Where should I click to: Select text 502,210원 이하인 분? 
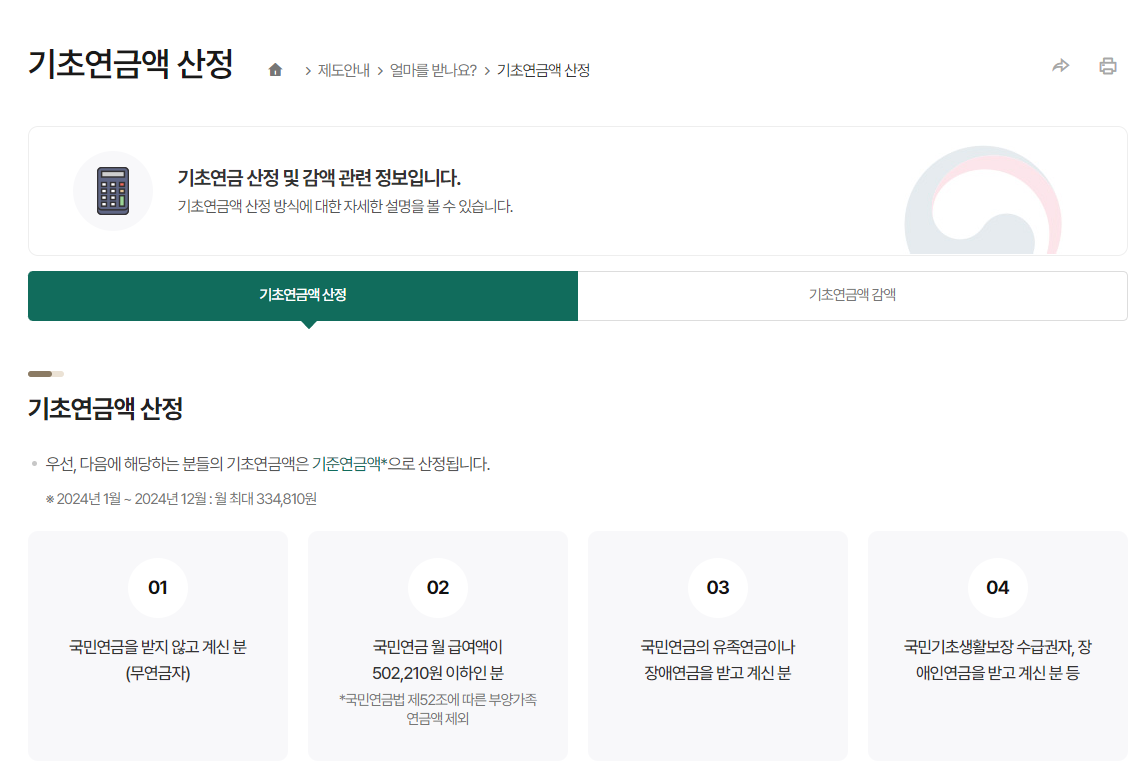(438, 673)
